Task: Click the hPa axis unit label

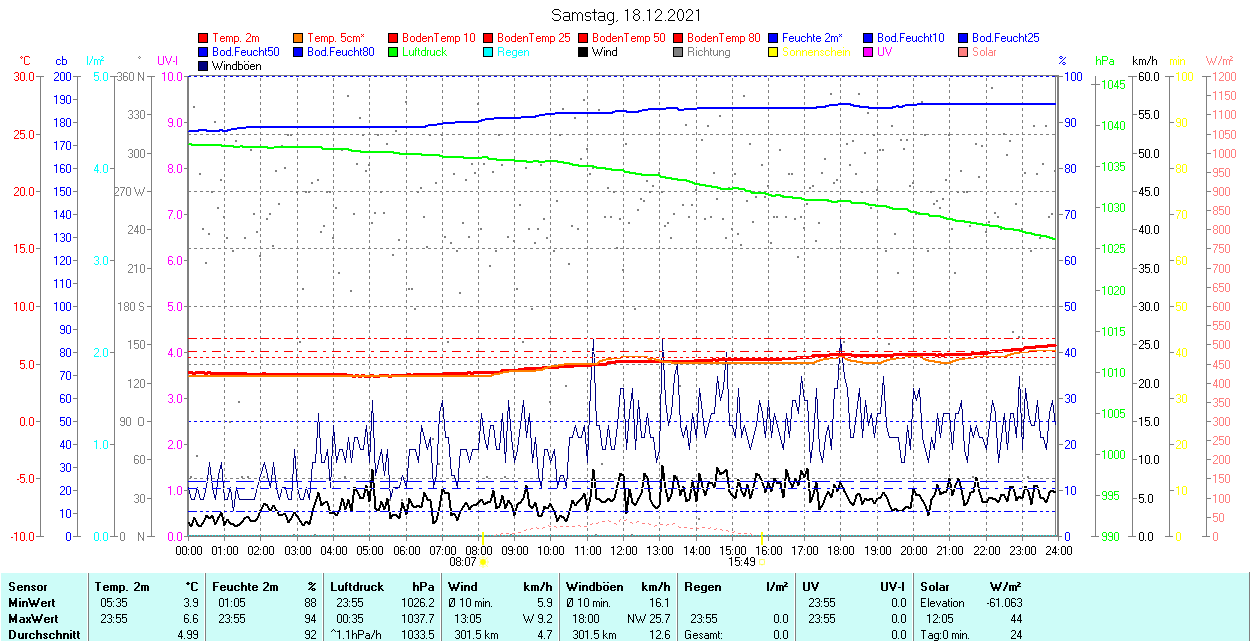Action: pos(1105,61)
